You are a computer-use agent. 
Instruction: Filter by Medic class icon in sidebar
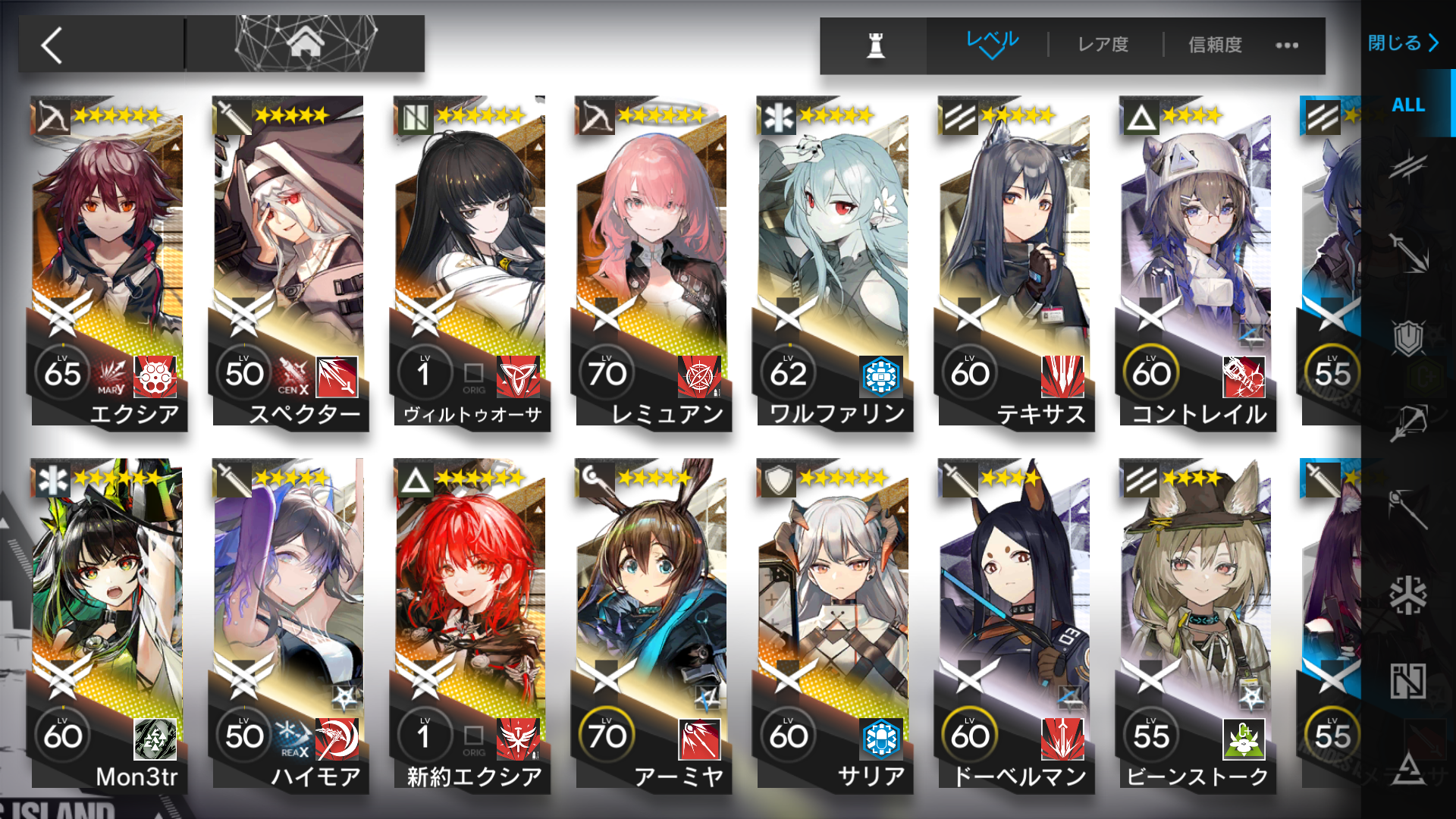(1407, 595)
